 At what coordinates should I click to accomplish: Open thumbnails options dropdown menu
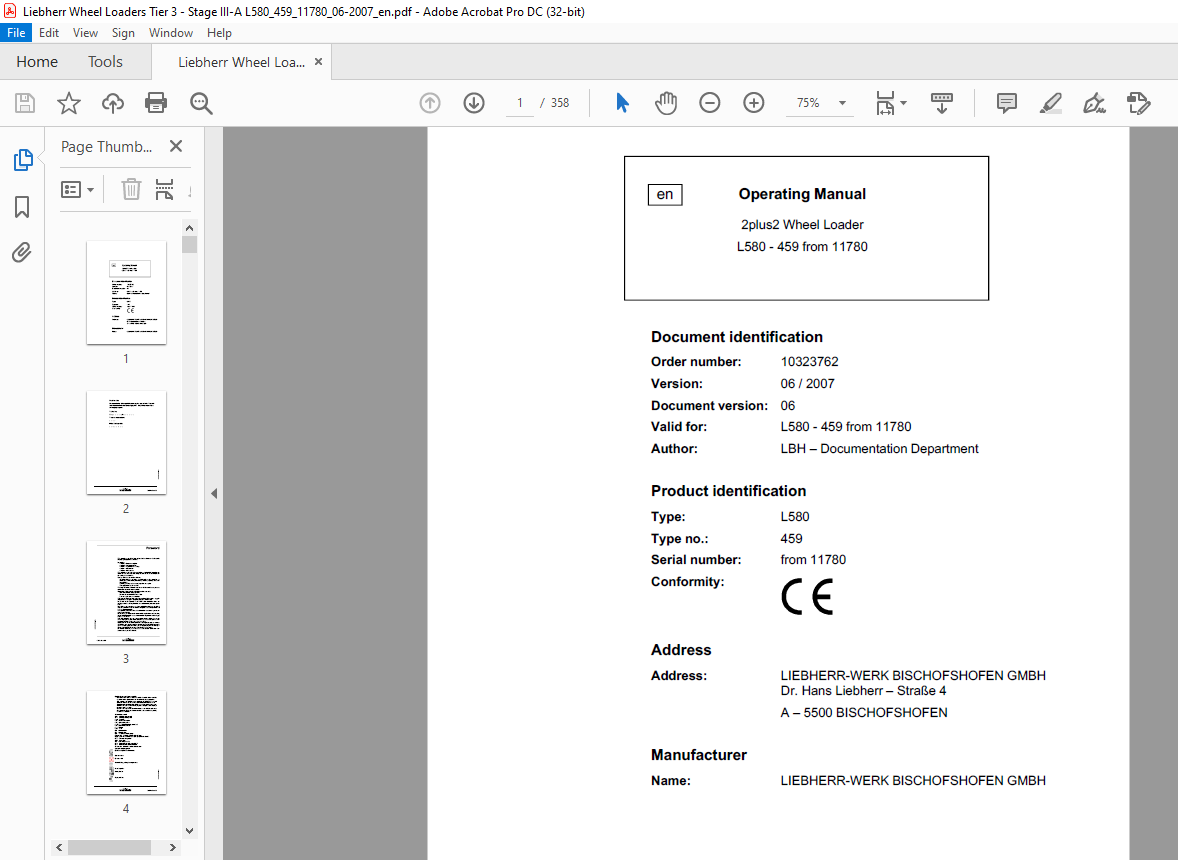pyautogui.click(x=77, y=189)
